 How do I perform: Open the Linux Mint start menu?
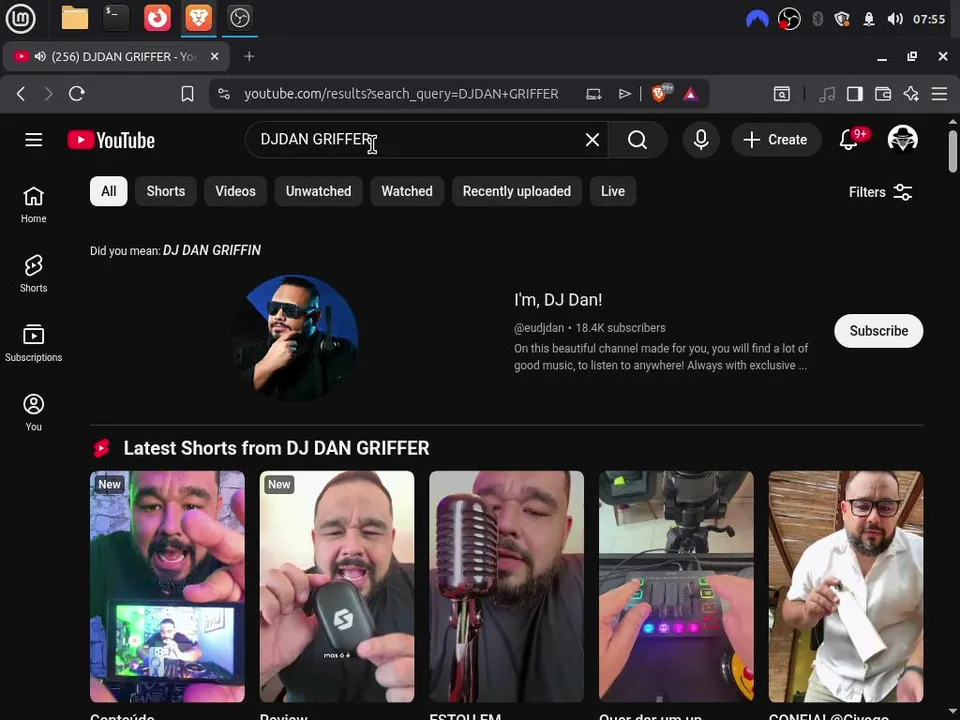click(x=21, y=18)
